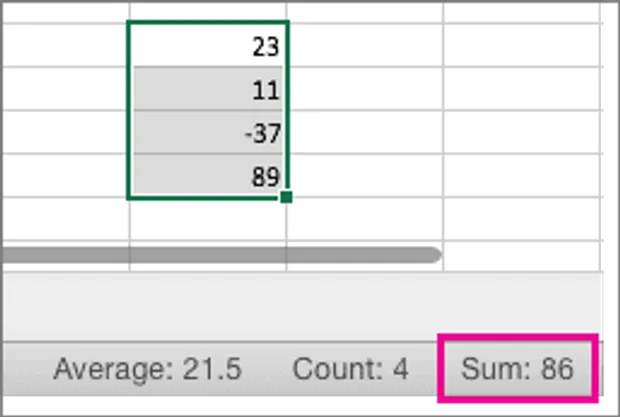Image resolution: width=620 pixels, height=417 pixels.
Task: Click the fill handle of the selection
Action: click(286, 197)
